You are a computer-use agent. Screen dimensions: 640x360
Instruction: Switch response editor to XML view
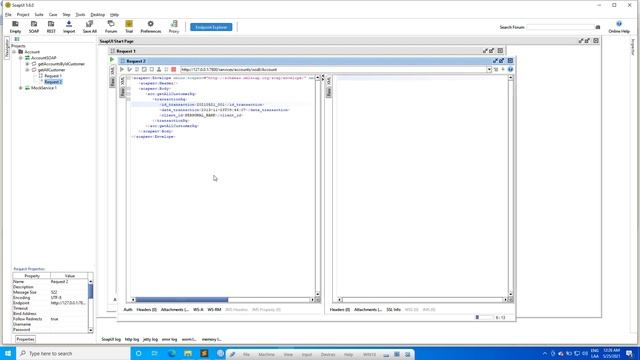(329, 81)
